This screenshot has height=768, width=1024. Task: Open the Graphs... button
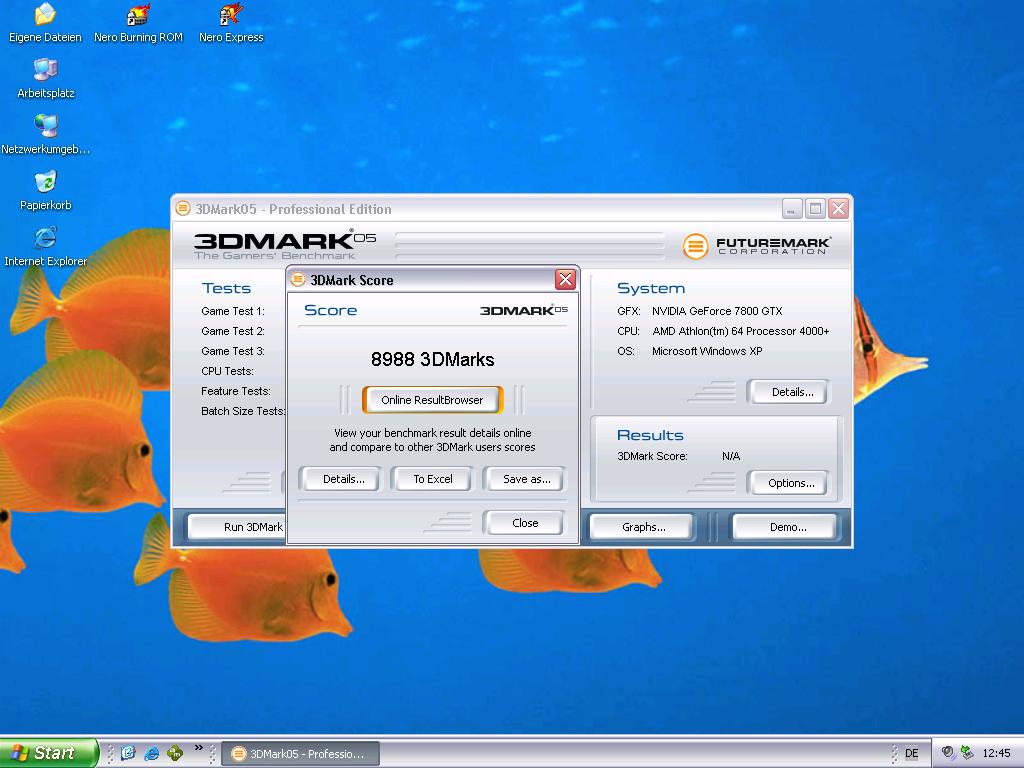click(x=643, y=527)
